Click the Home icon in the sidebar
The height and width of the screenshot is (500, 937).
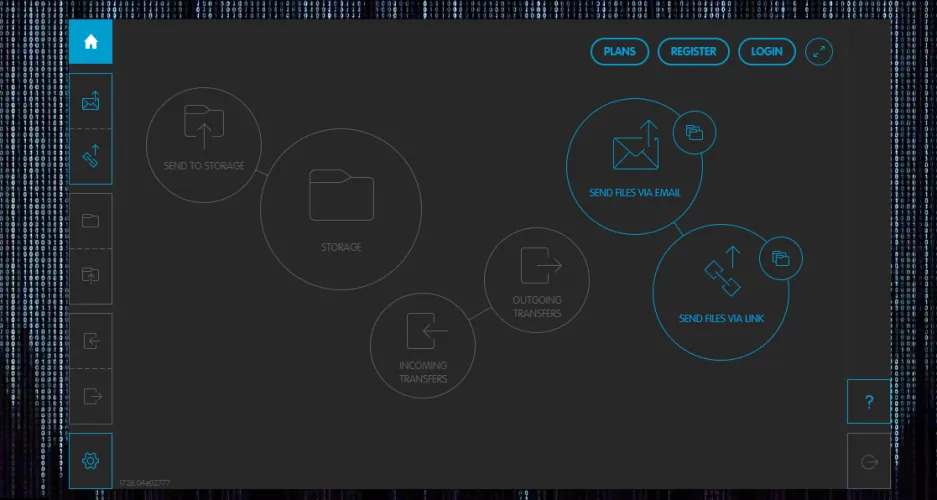point(91,42)
